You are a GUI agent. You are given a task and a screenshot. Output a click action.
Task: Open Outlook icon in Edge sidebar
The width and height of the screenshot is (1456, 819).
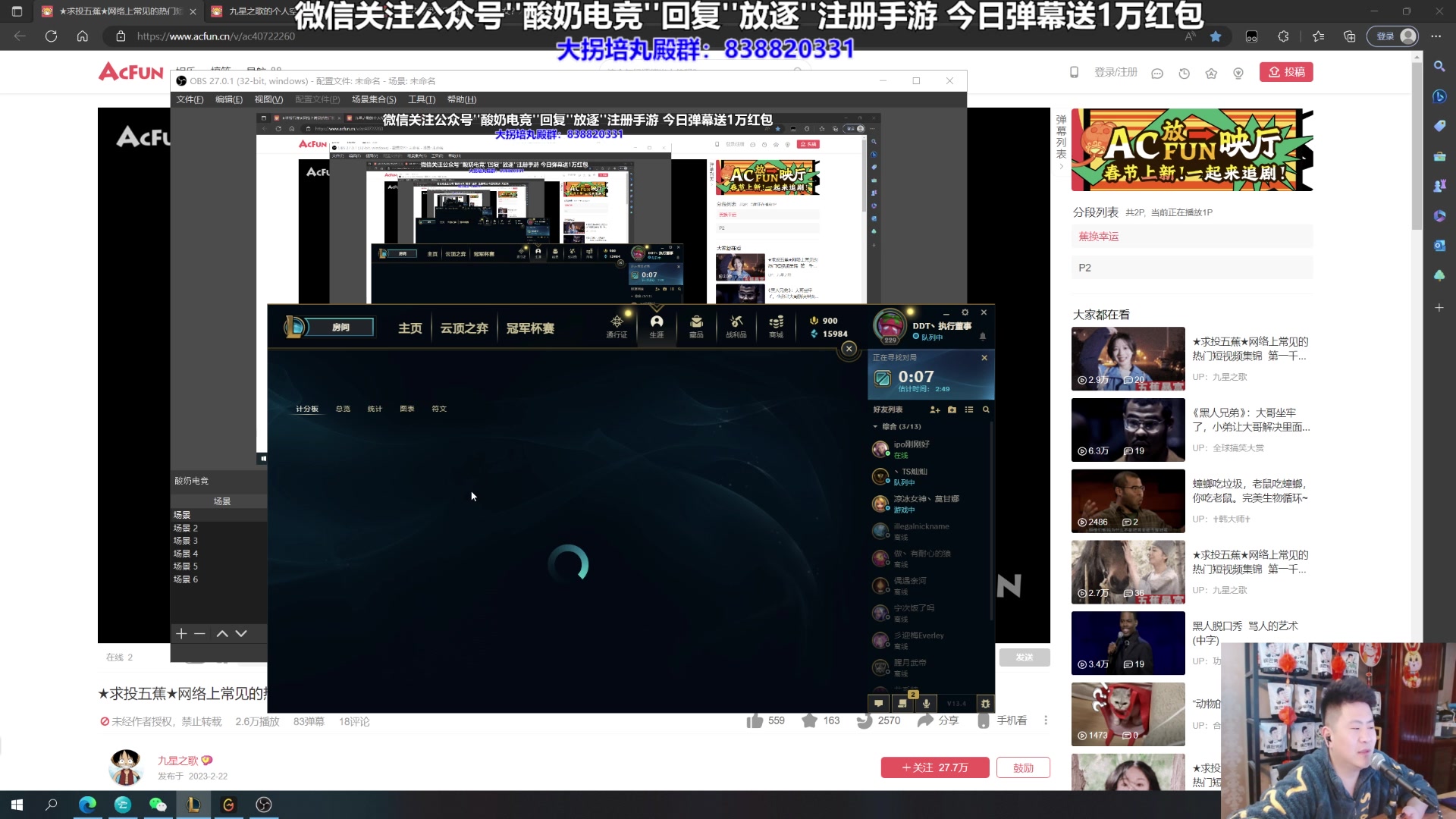[1439, 246]
